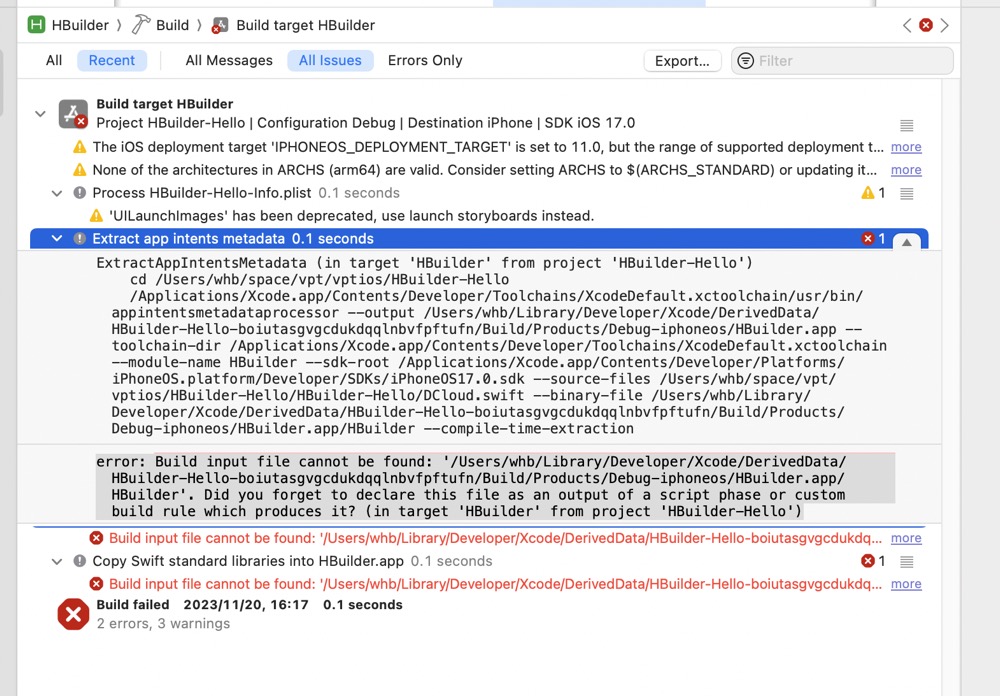Click HBuilder in the breadcrumb path
Image resolution: width=1000 pixels, height=696 pixels.
(80, 26)
